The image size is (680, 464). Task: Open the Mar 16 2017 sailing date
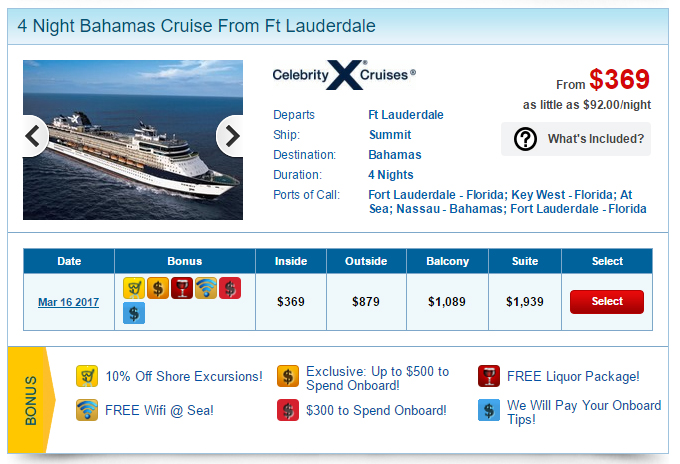(69, 302)
